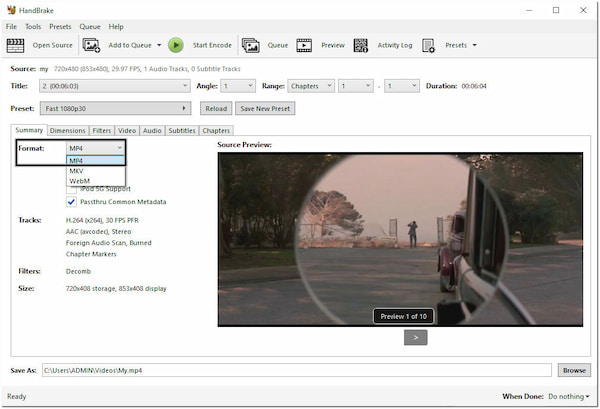Open the Presets menu in menu bar
600x409 pixels.
(x=60, y=27)
